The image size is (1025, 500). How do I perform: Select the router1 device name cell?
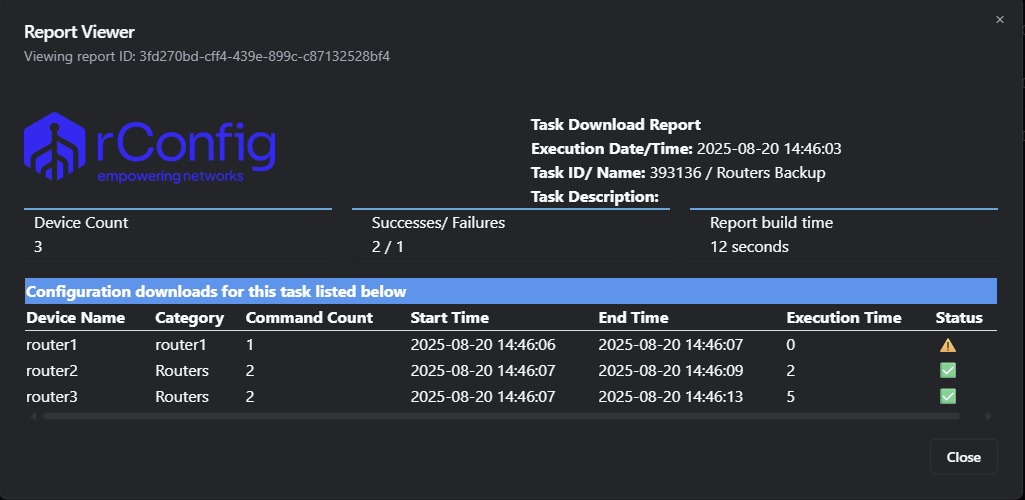tap(51, 345)
